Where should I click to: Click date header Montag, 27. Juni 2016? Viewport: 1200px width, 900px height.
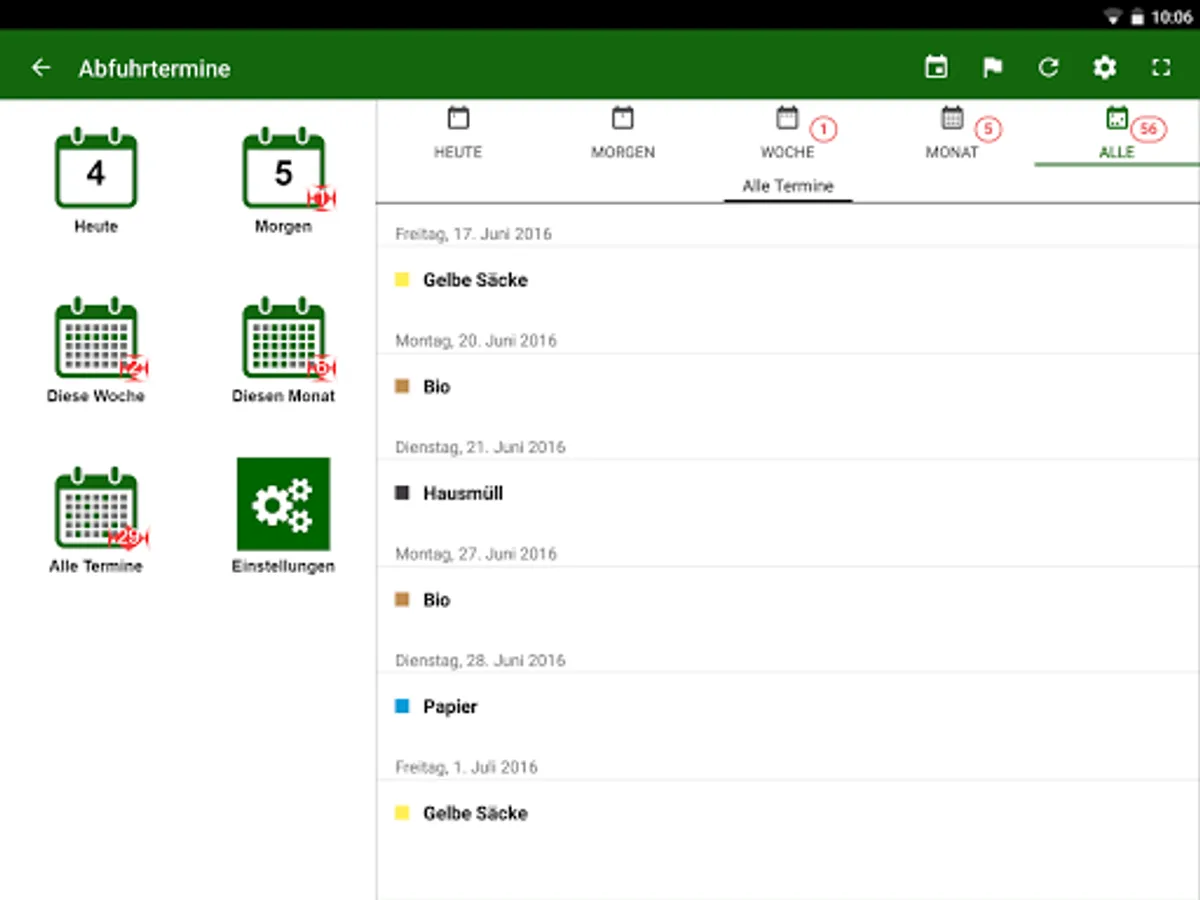(x=476, y=554)
